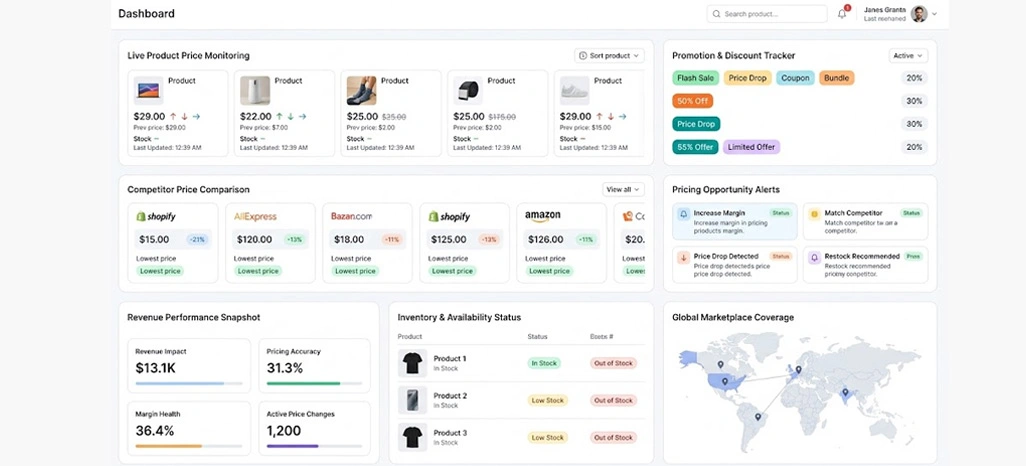Focus the Search product field
The height and width of the screenshot is (466, 1026).
(767, 14)
